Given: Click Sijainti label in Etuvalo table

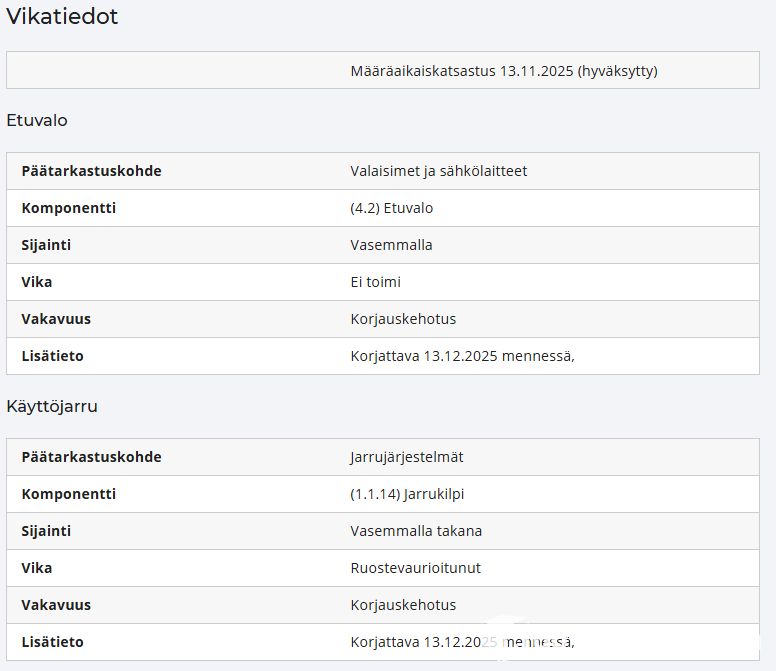Looking at the screenshot, I should [46, 245].
